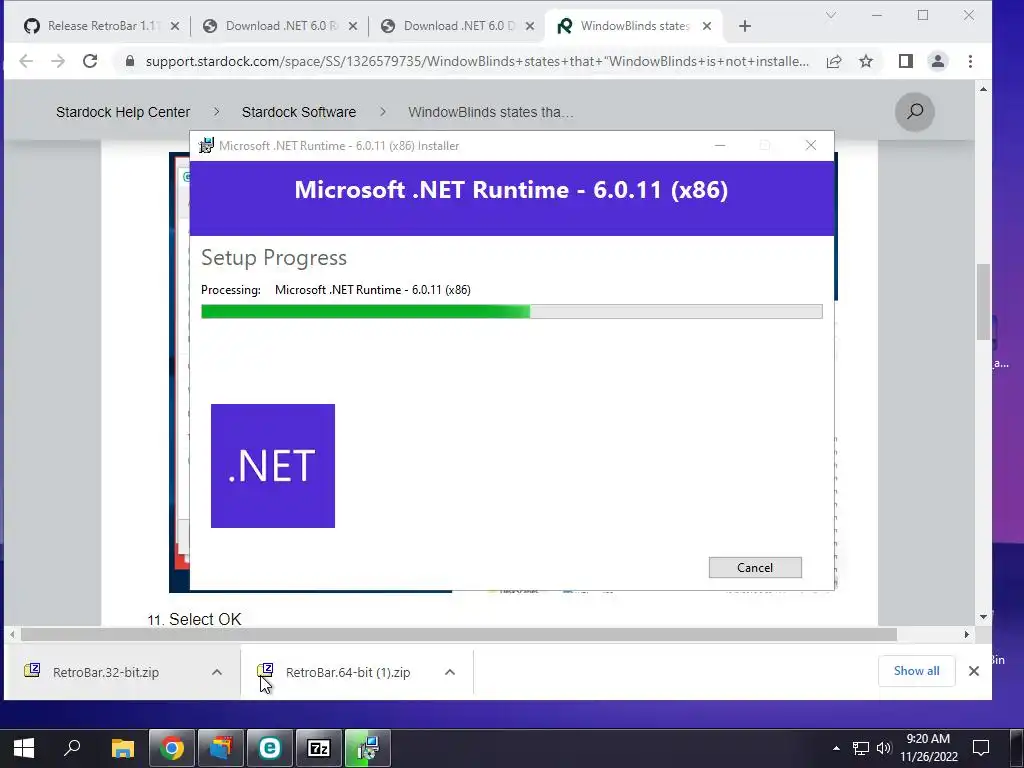Open the clock showing 9:20 AM

[929, 748]
